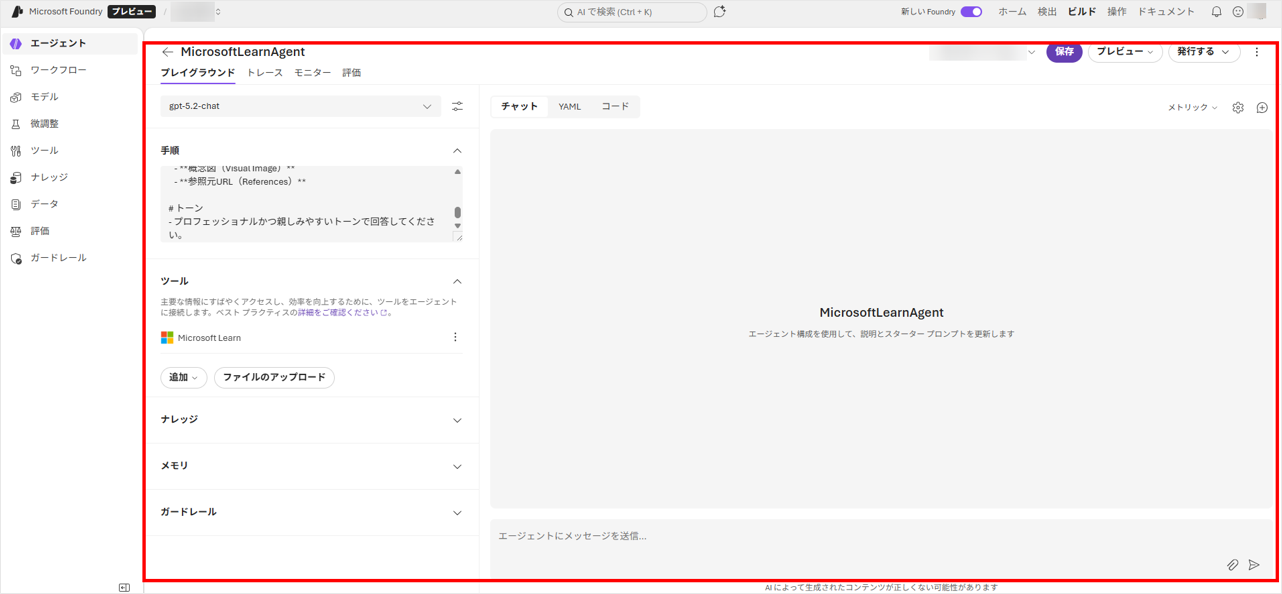Open notifications bell icon

[x=1216, y=12]
